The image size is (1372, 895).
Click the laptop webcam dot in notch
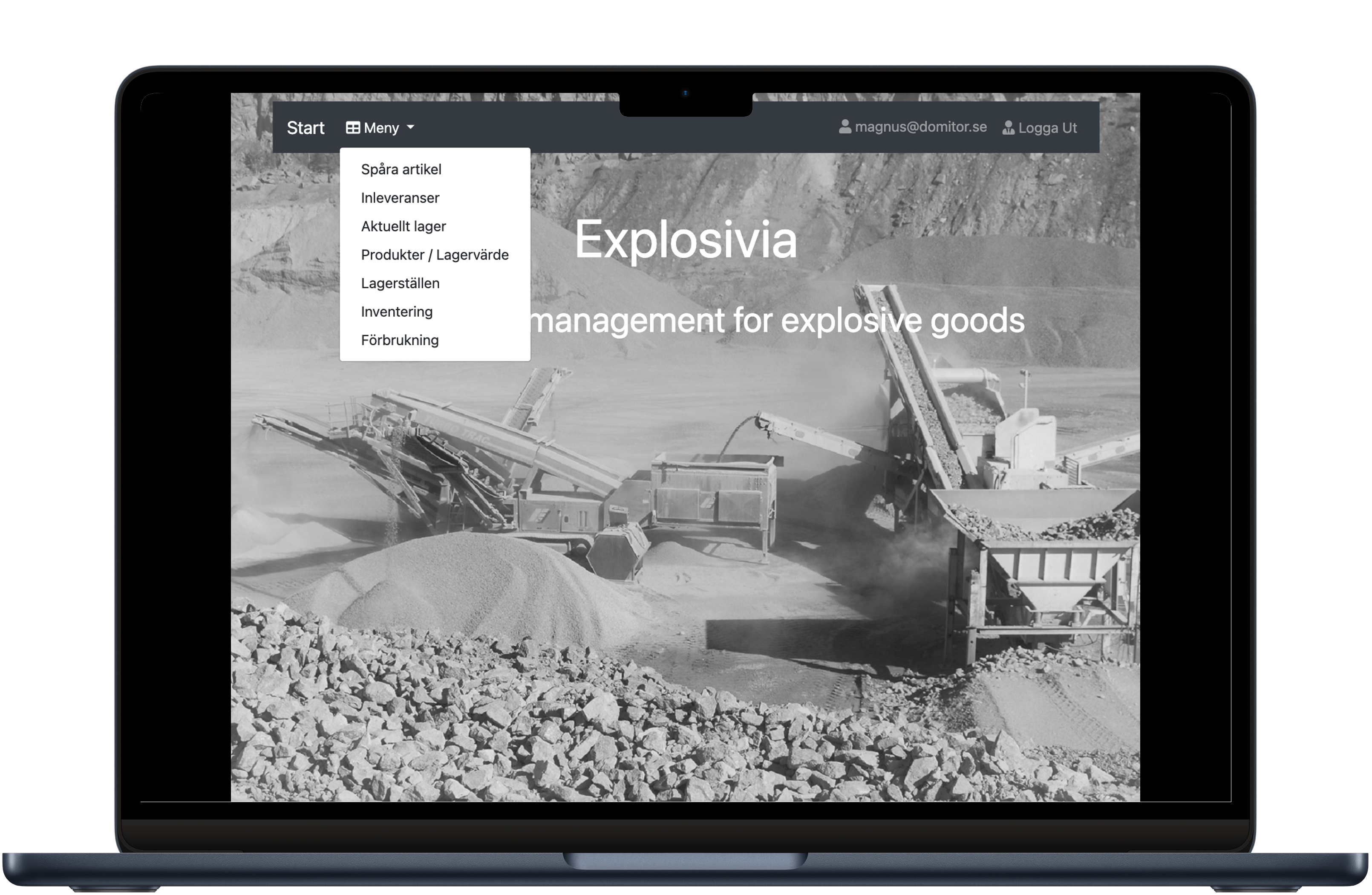[686, 93]
